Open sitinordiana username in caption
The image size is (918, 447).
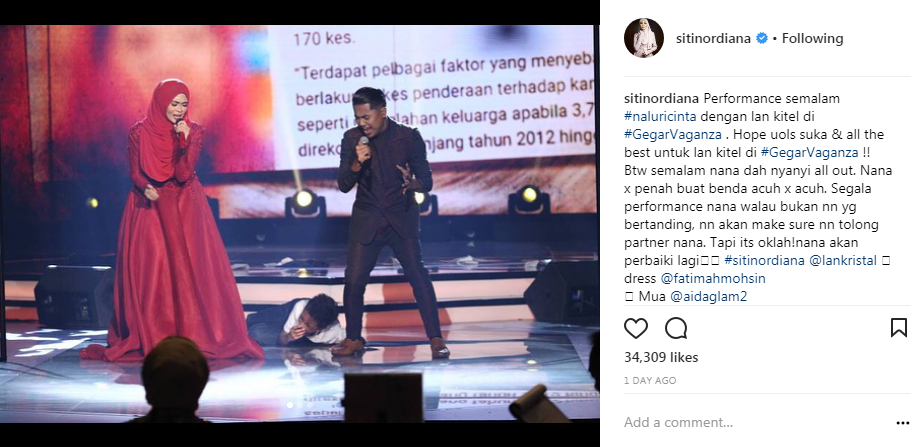click(662, 98)
